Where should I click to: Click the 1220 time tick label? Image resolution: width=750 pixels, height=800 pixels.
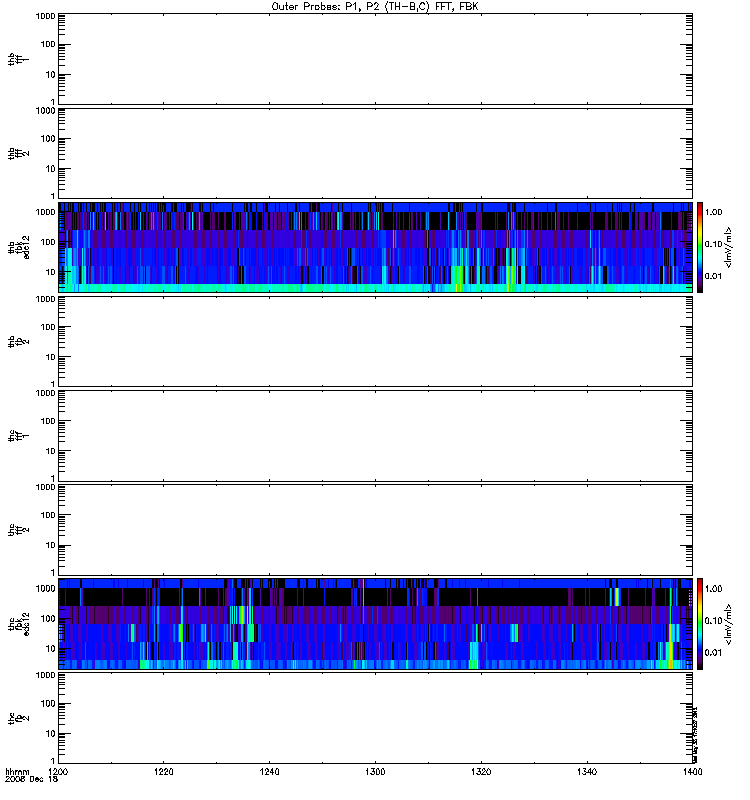click(x=163, y=772)
